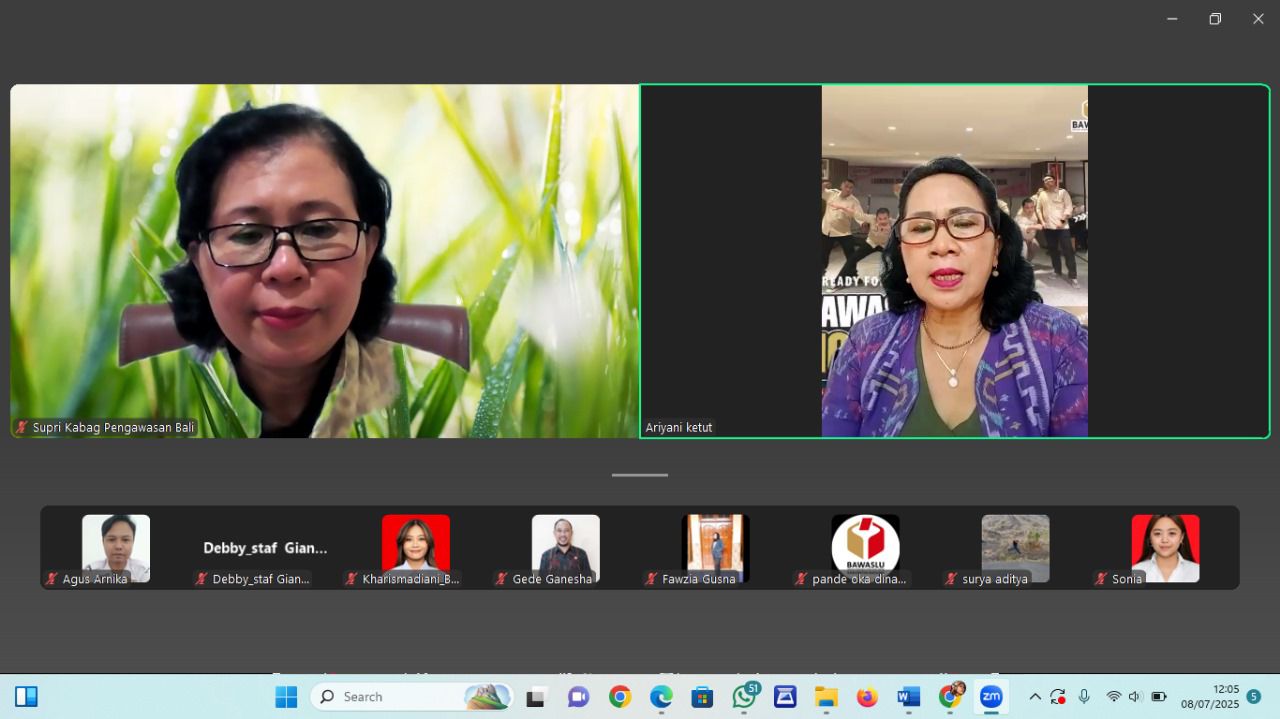The height and width of the screenshot is (719, 1280).
Task: Click the Zoom app taskbar icon
Action: 991,697
